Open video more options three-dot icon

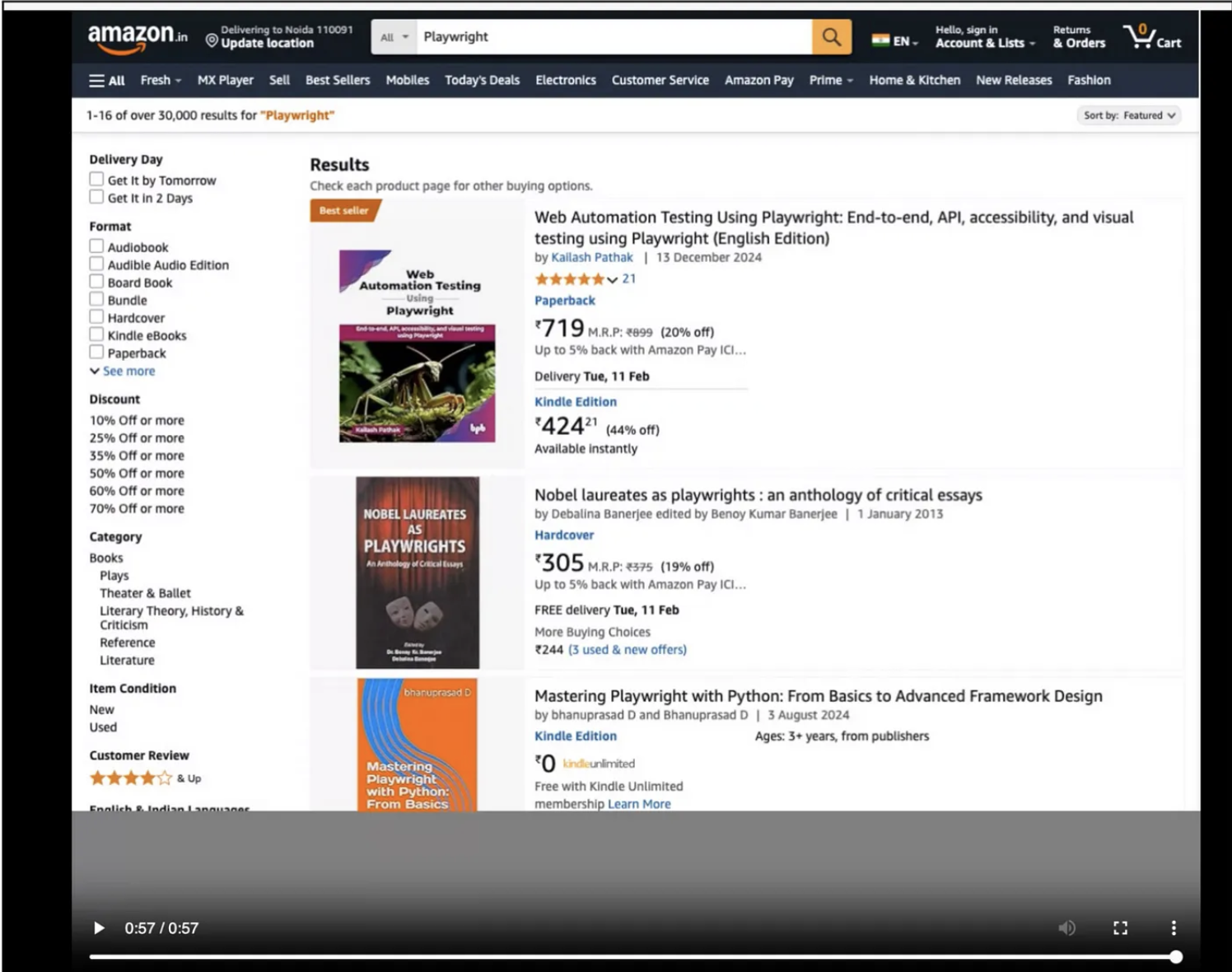click(x=1174, y=928)
